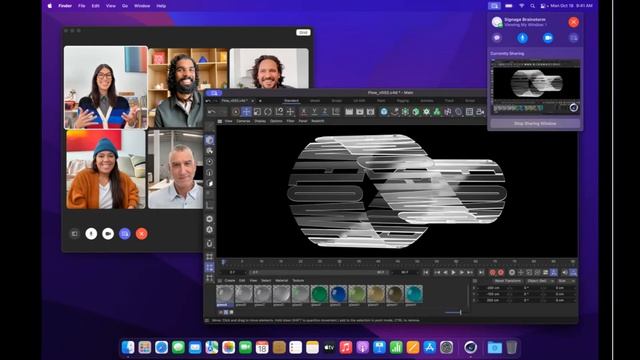Open the Object (Rel) coordinate dropdown
This screenshot has height=360, width=640.
point(539,281)
